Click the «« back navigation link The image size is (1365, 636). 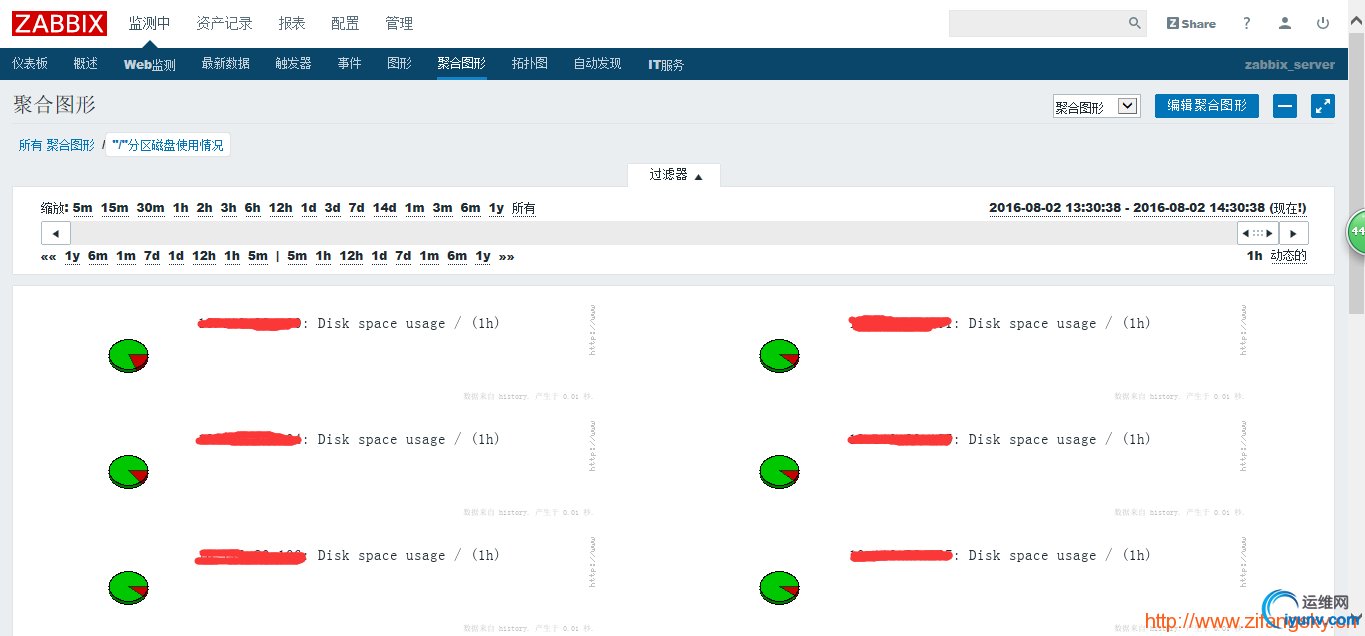tap(49, 256)
